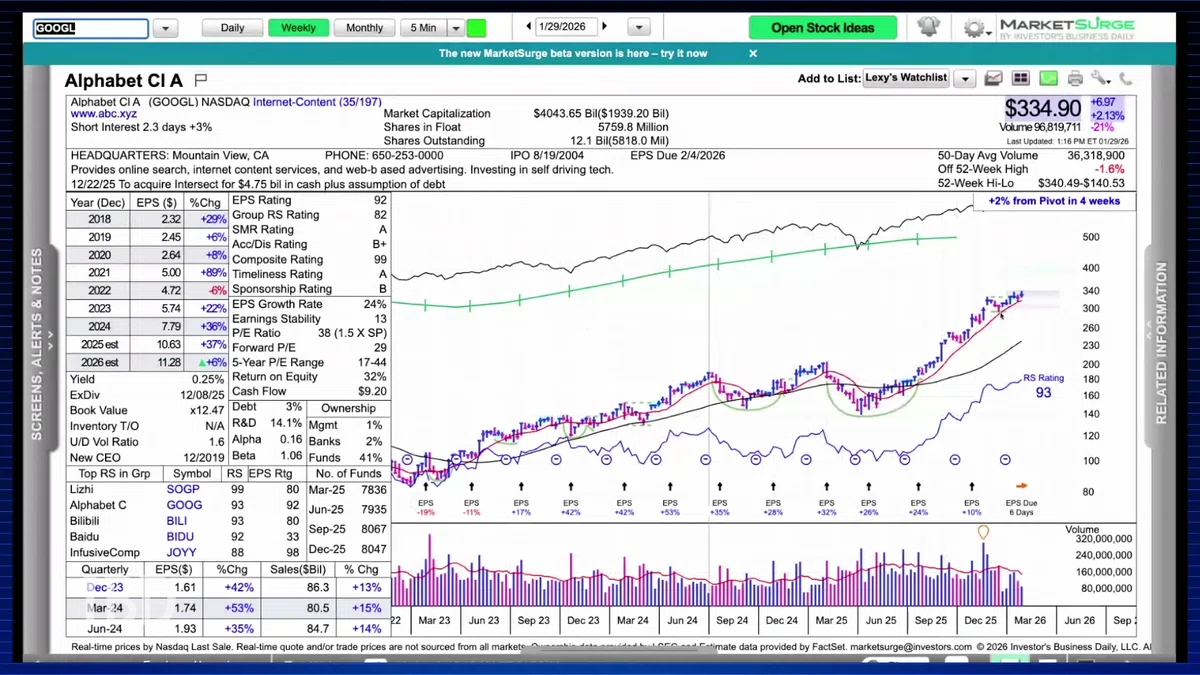The width and height of the screenshot is (1200, 675).
Task: Click the GOOGL symbol input field
Action: click(90, 29)
